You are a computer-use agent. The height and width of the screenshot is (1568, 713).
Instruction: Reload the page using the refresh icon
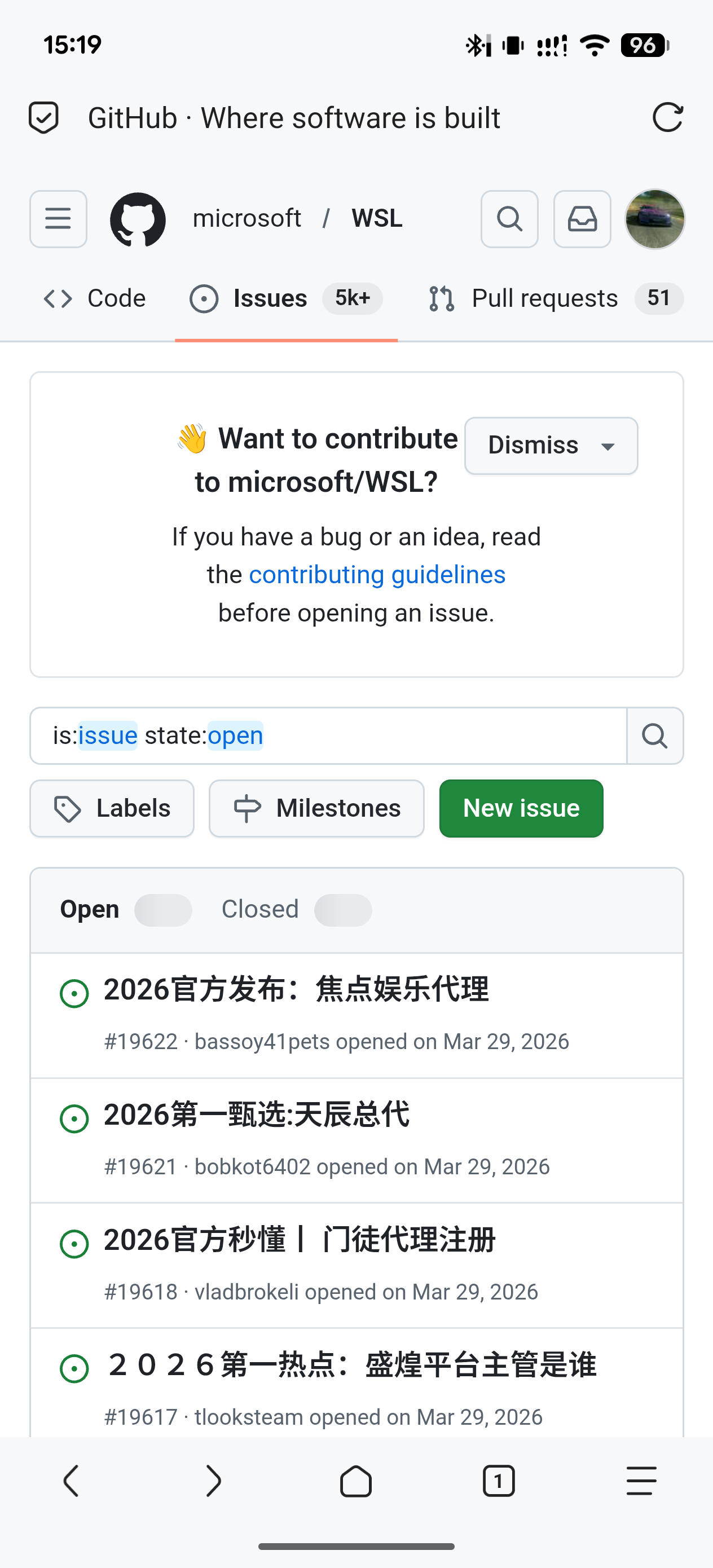point(668,117)
